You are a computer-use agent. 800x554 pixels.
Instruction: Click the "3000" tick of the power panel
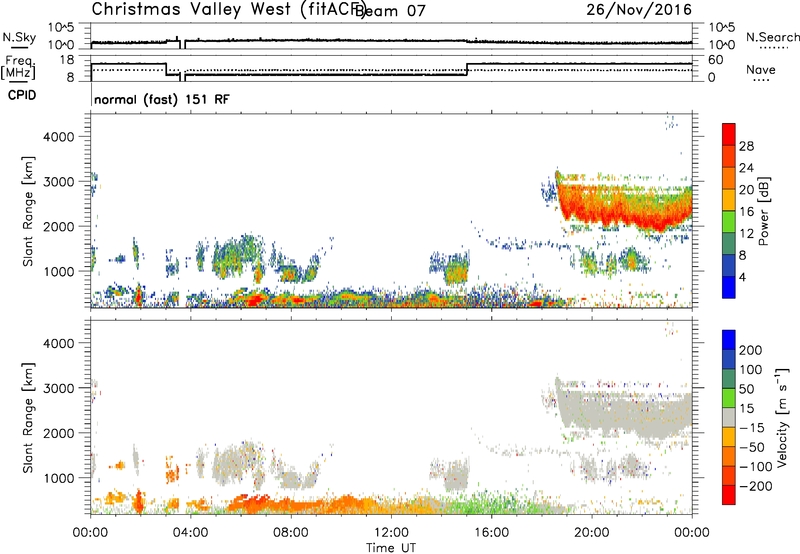pos(59,182)
